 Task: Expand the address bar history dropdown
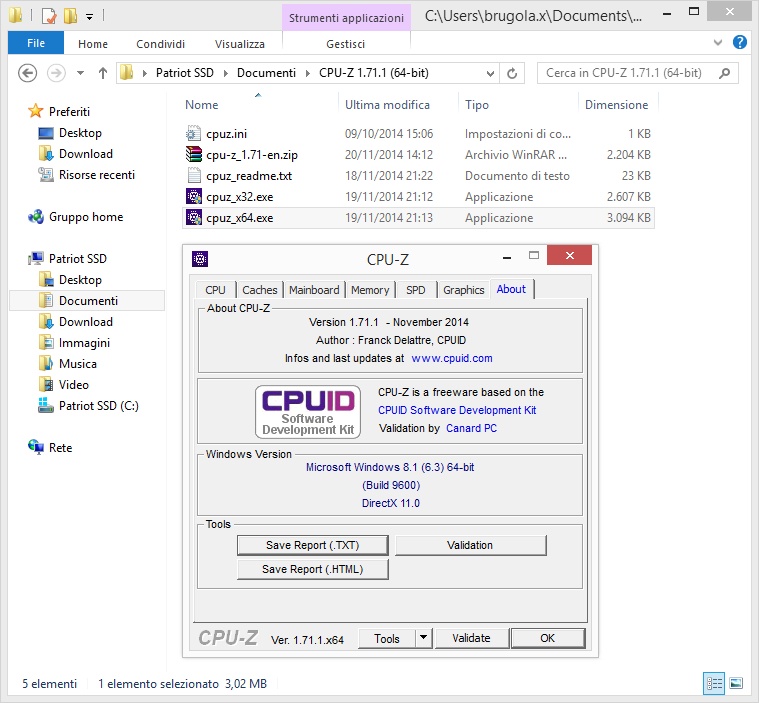(490, 73)
